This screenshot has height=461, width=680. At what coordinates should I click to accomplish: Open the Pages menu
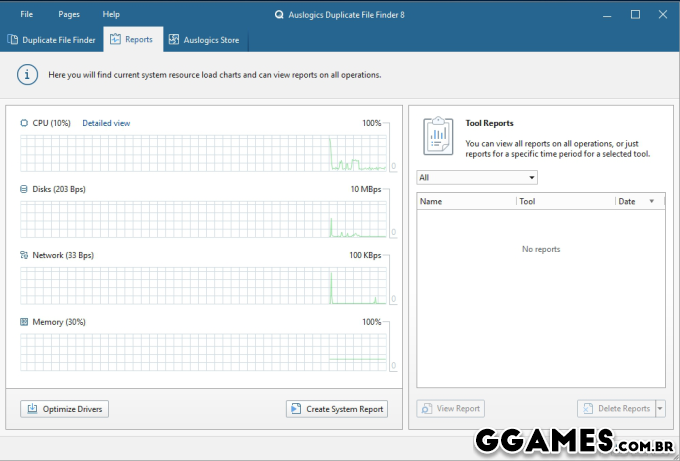click(69, 15)
